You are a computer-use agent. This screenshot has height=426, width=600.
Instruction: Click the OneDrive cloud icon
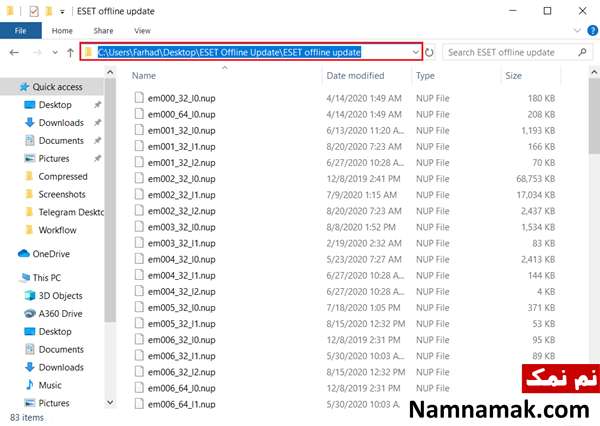(x=24, y=253)
